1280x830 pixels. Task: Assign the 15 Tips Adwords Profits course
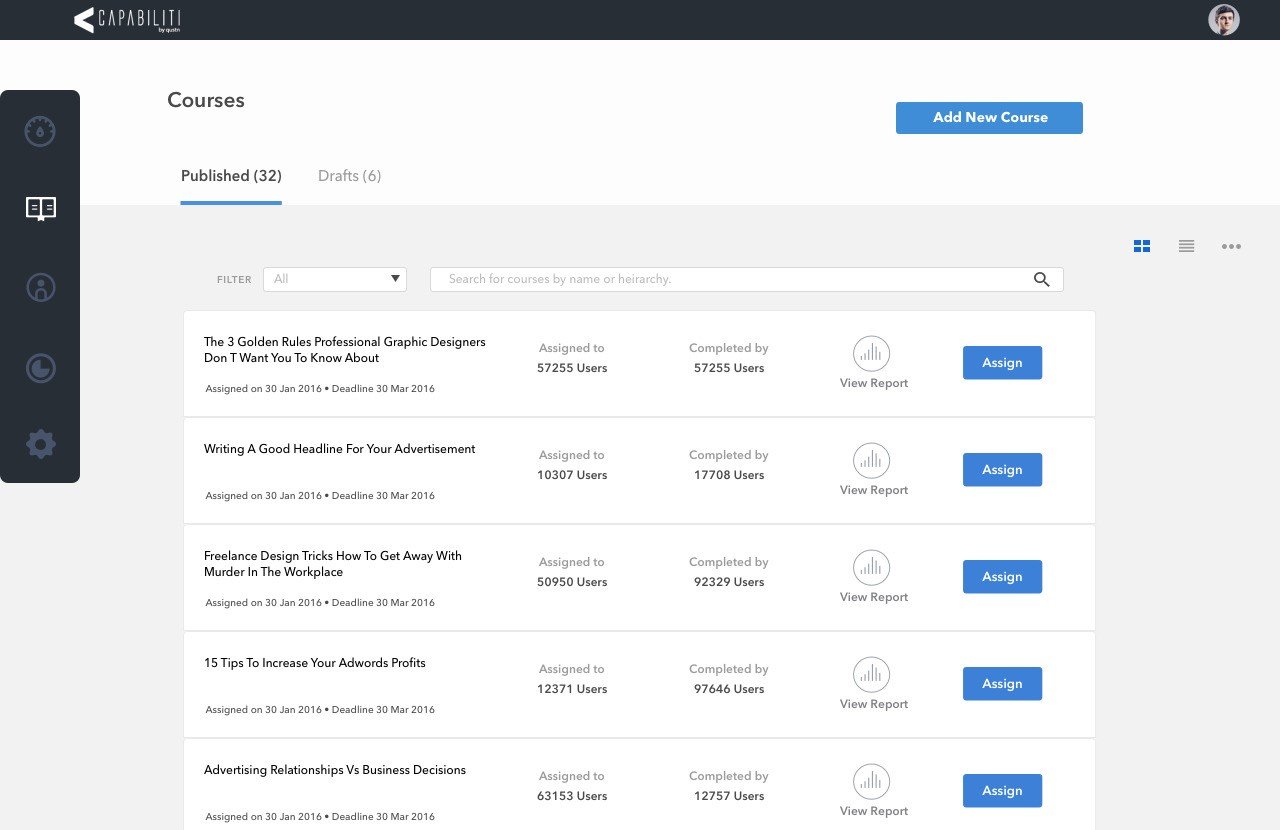1002,684
